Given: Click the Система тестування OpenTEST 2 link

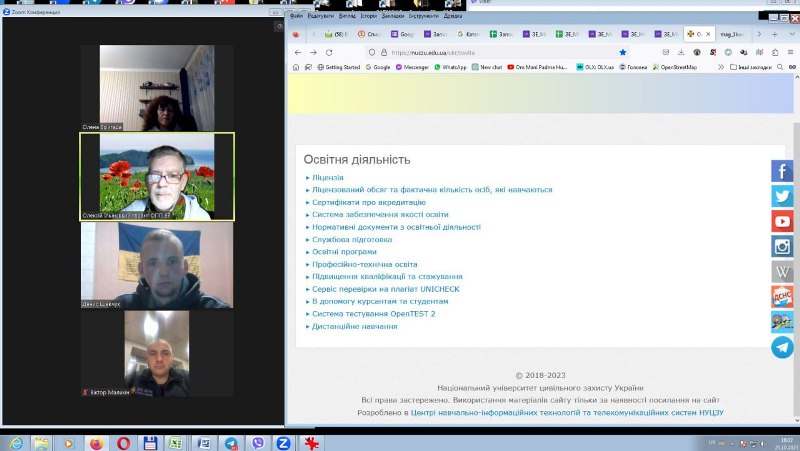Looking at the screenshot, I should click(x=373, y=313).
